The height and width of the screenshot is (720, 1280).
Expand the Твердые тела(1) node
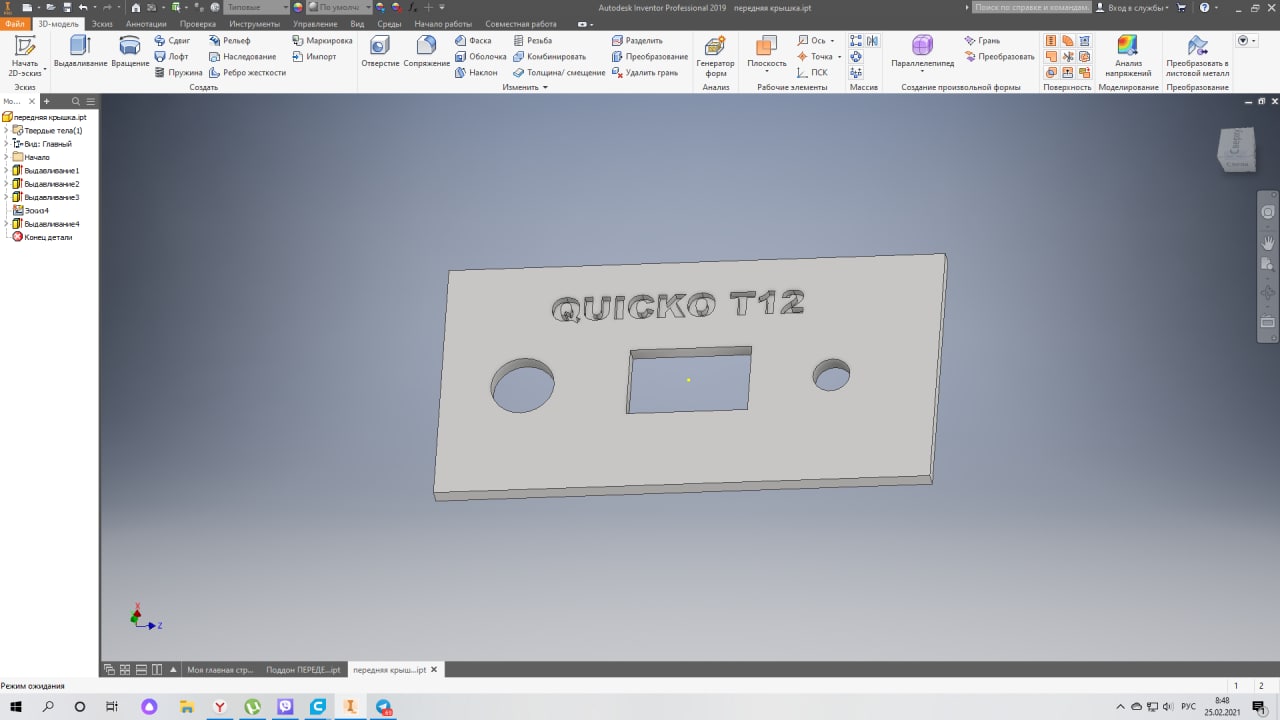pyautogui.click(x=6, y=130)
